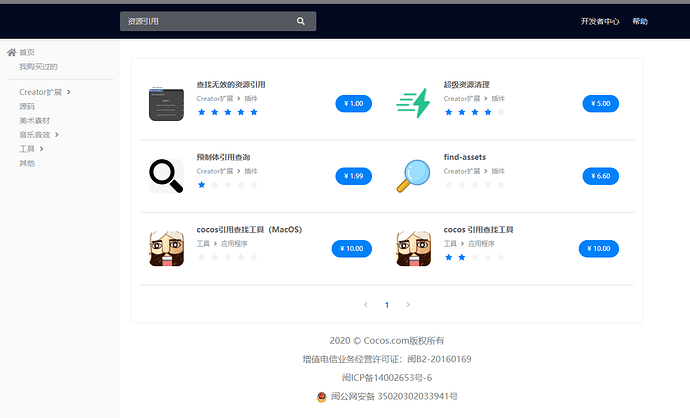Click 应用程序 breadcrumb under cocos 引用查找工具
This screenshot has width=690, height=418.
pos(481,243)
